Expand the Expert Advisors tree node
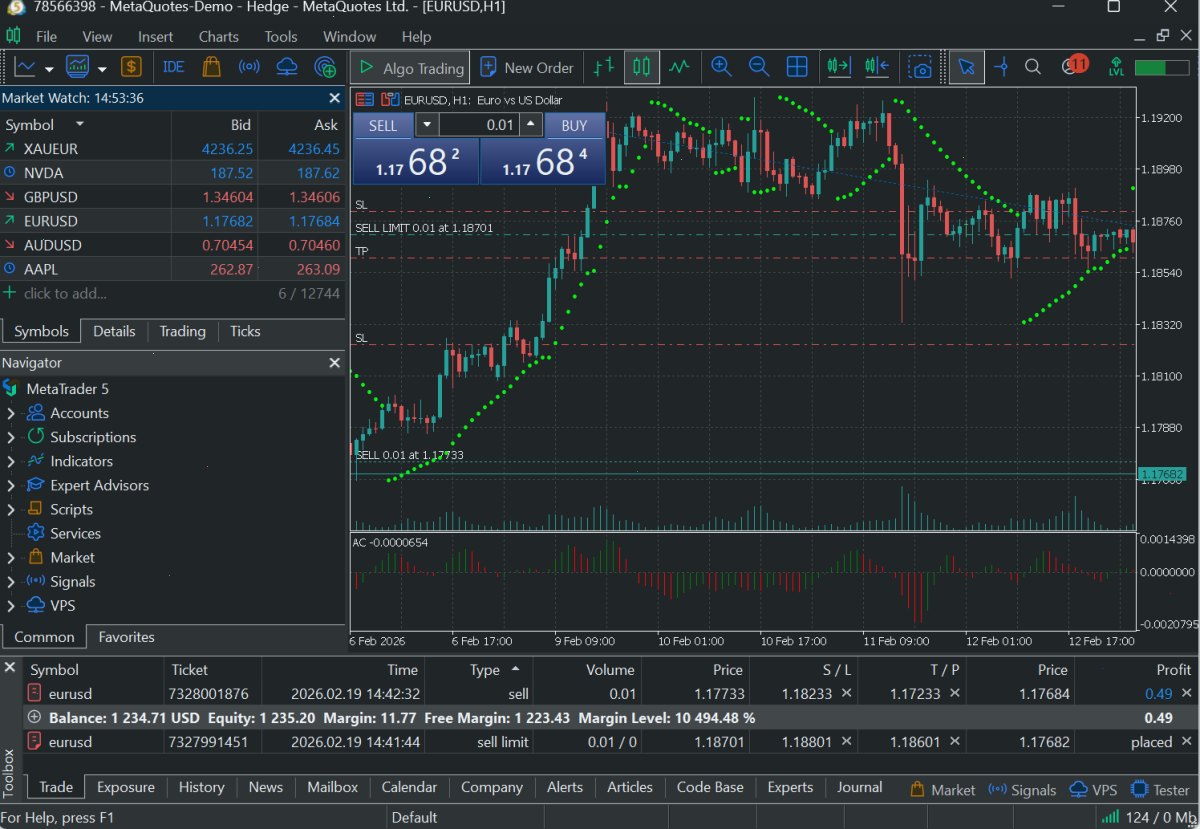Image resolution: width=1200 pixels, height=829 pixels. (x=11, y=485)
